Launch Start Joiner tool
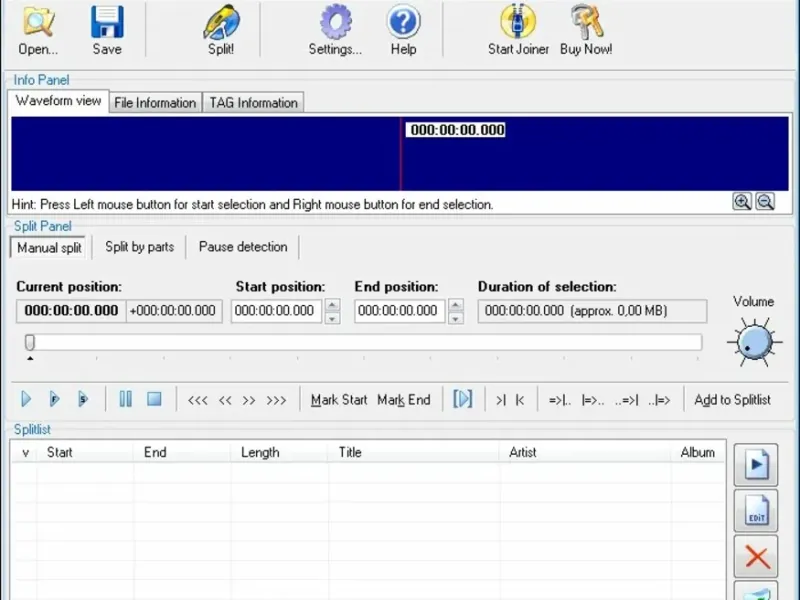 tap(518, 30)
